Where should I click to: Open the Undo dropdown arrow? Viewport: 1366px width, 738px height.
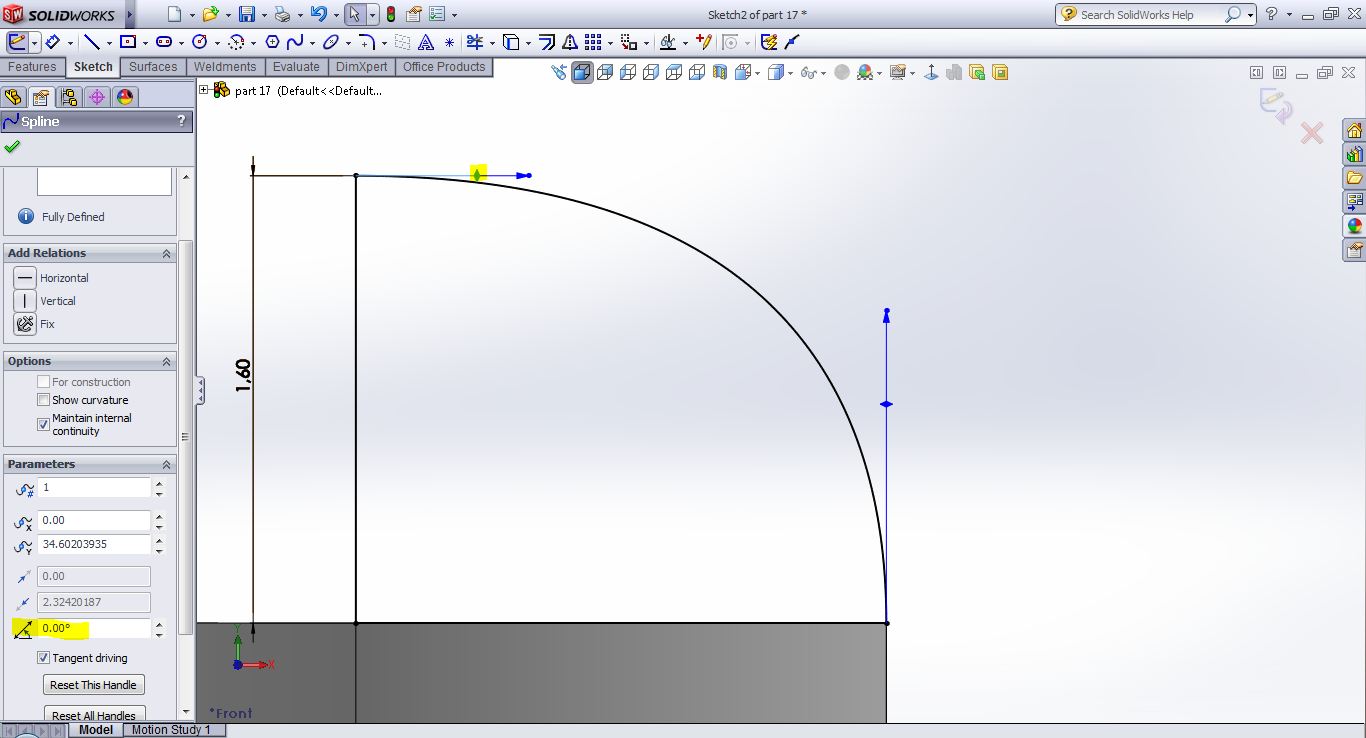coord(335,15)
